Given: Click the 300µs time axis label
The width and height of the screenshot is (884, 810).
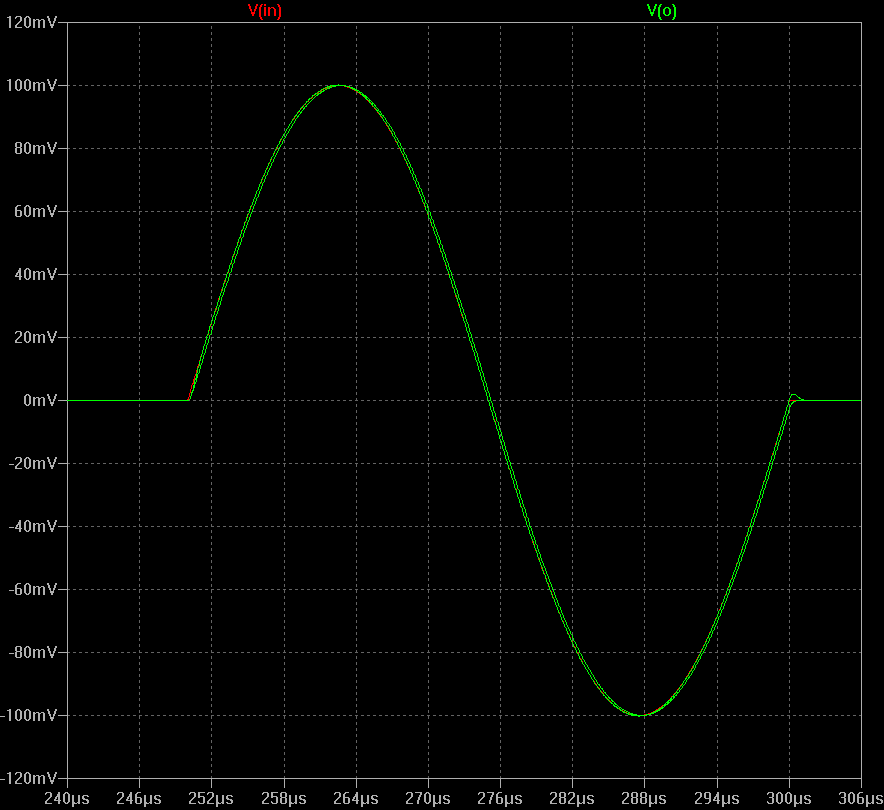Looking at the screenshot, I should [789, 799].
